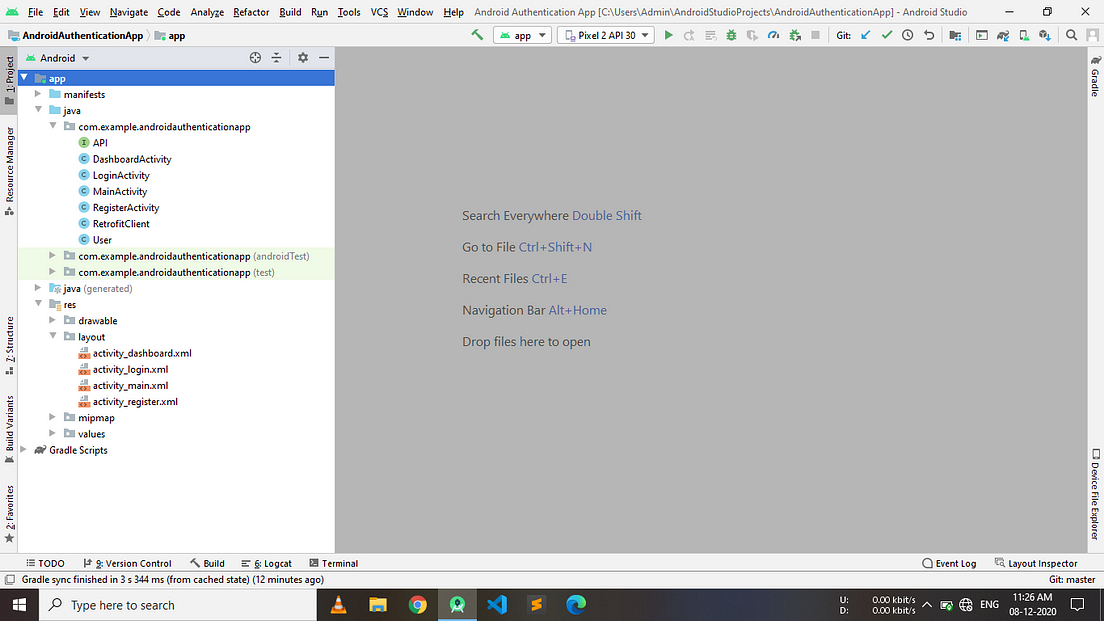The width and height of the screenshot is (1104, 621).
Task: Open the Refactor menu
Action: 251,12
